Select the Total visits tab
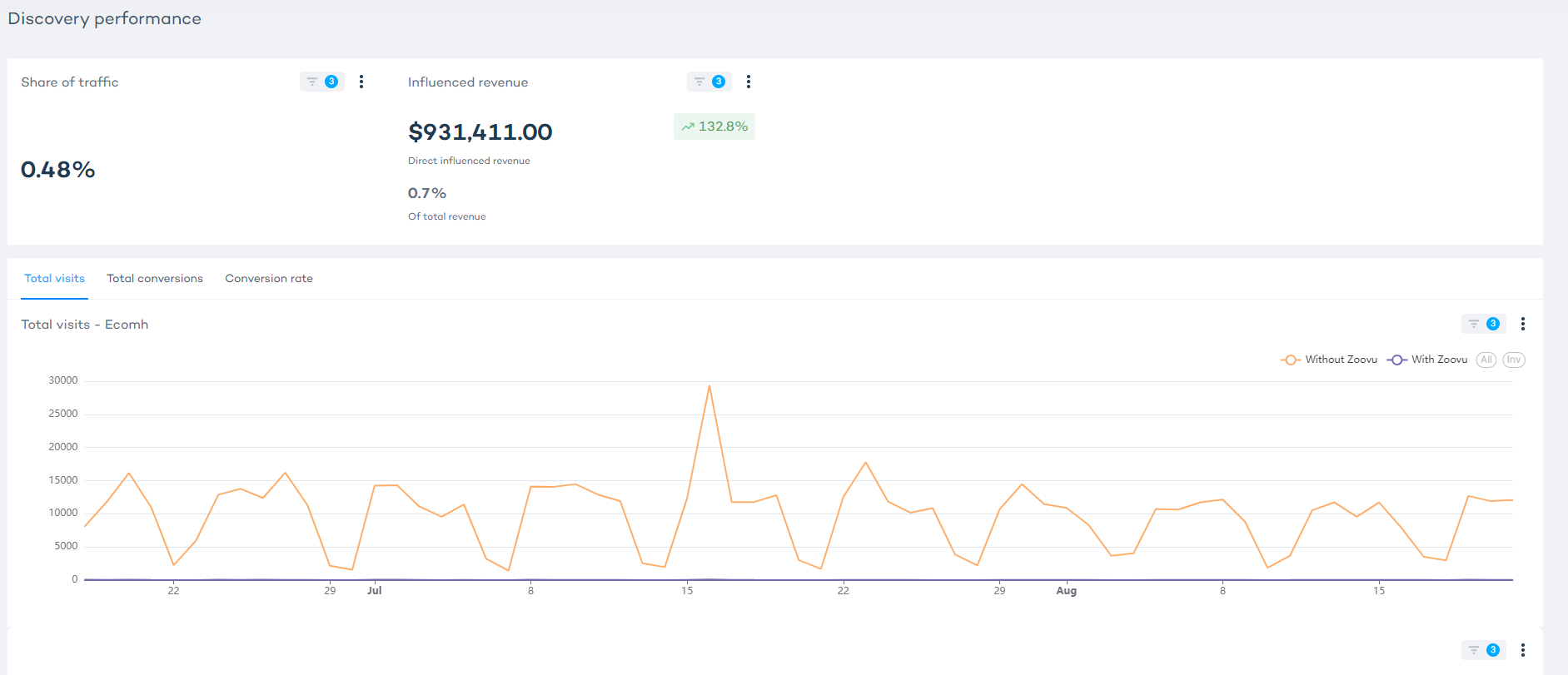This screenshot has height=675, width=1568. pos(55,279)
